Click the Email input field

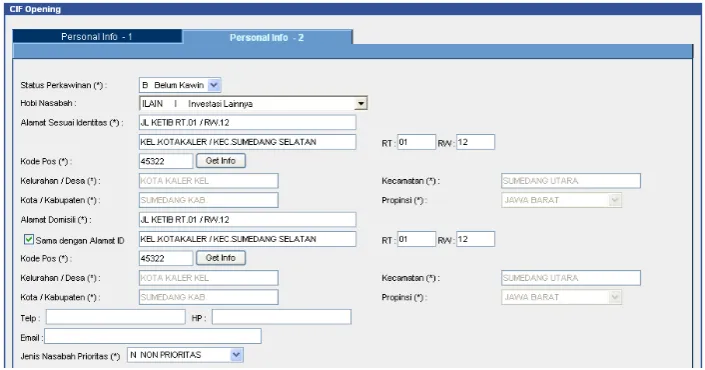153,336
